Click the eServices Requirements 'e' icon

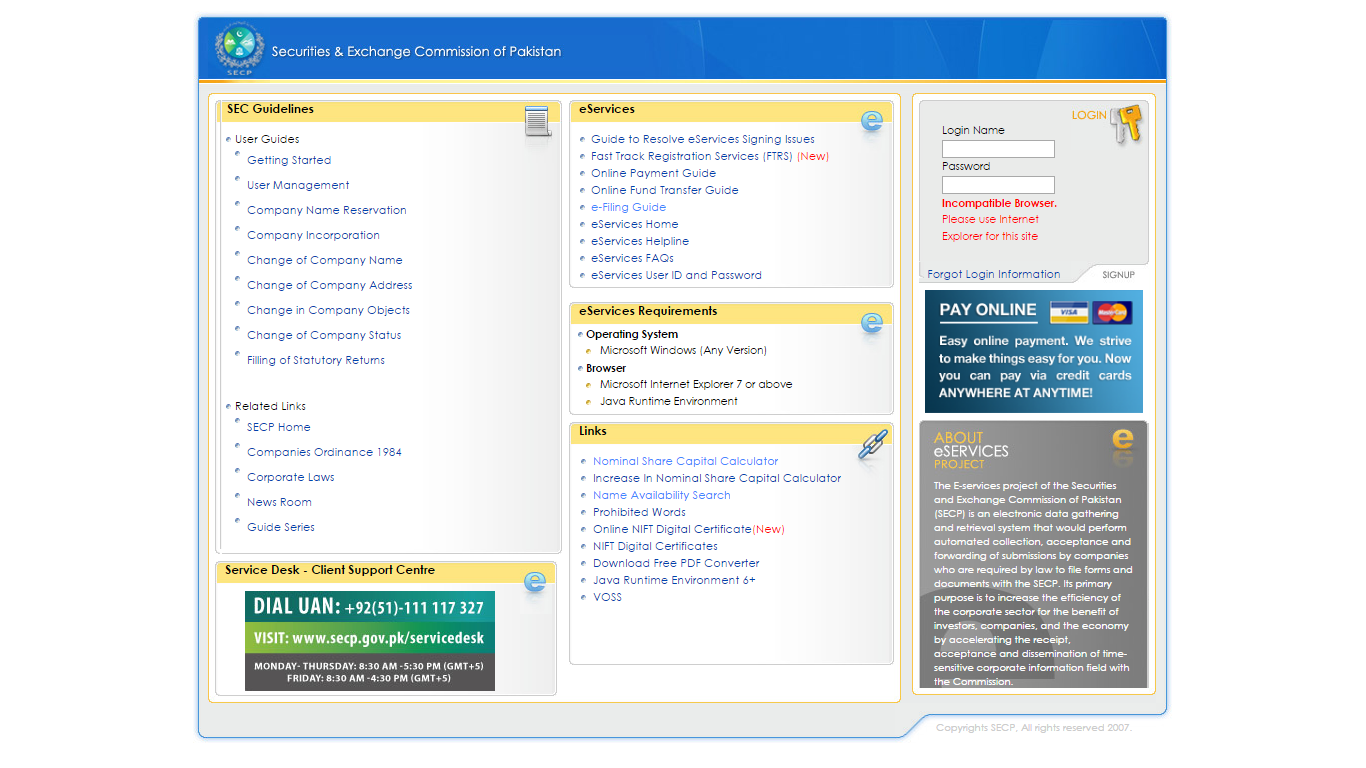872,323
